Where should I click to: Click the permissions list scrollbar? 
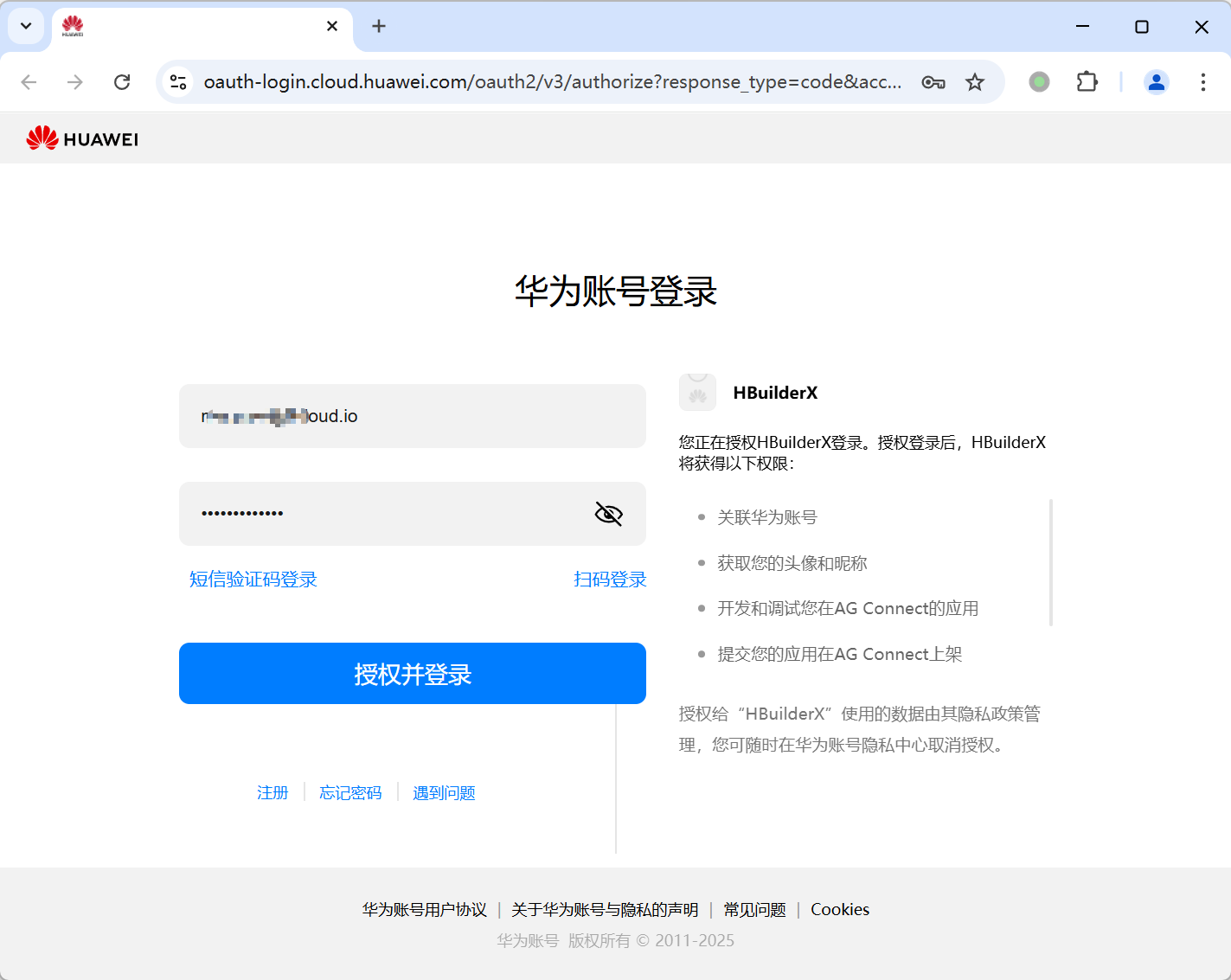coord(1051,562)
